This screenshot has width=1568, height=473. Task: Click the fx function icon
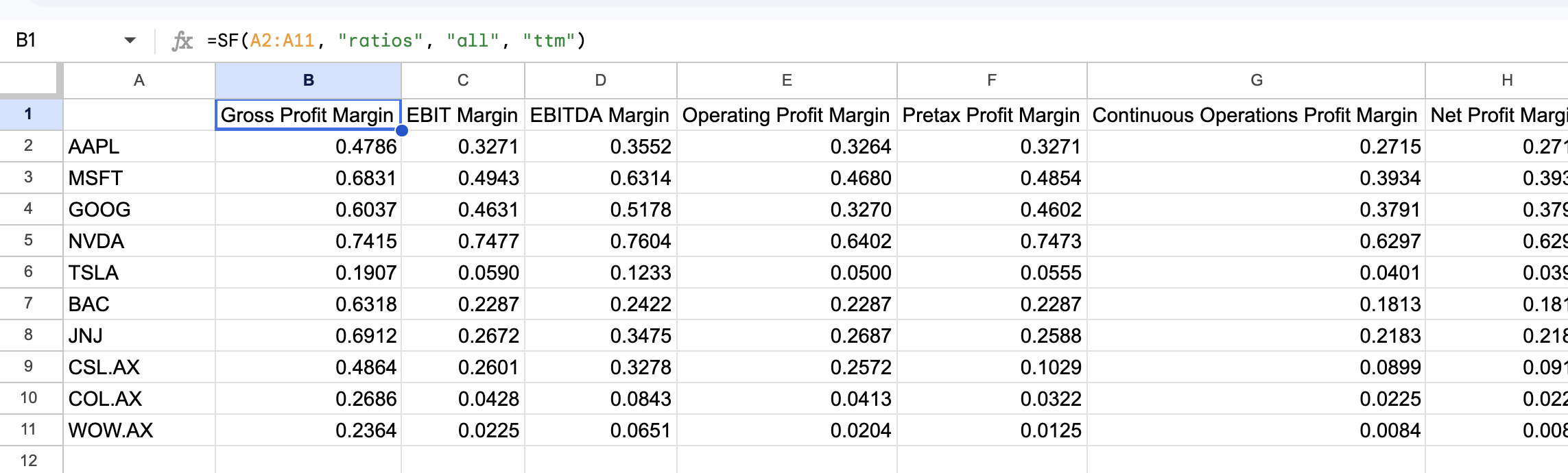click(182, 41)
